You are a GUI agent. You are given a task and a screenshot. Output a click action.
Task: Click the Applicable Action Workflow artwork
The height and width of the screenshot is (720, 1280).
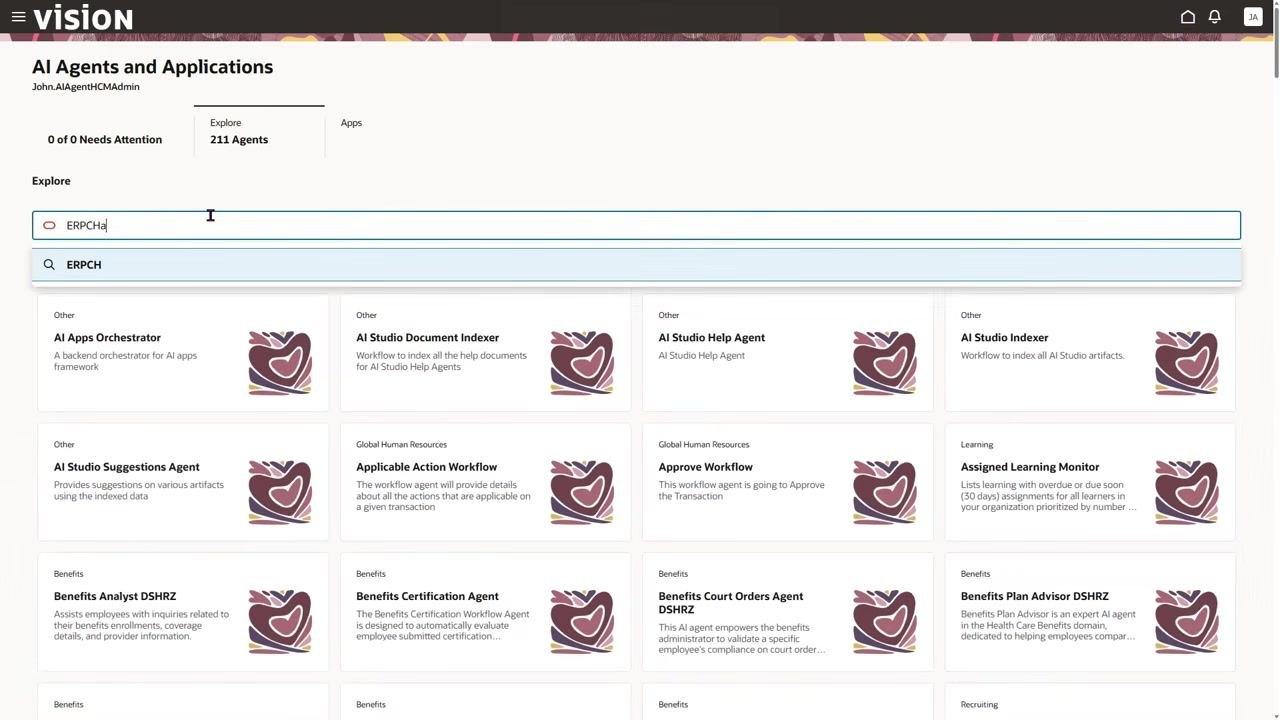click(582, 492)
